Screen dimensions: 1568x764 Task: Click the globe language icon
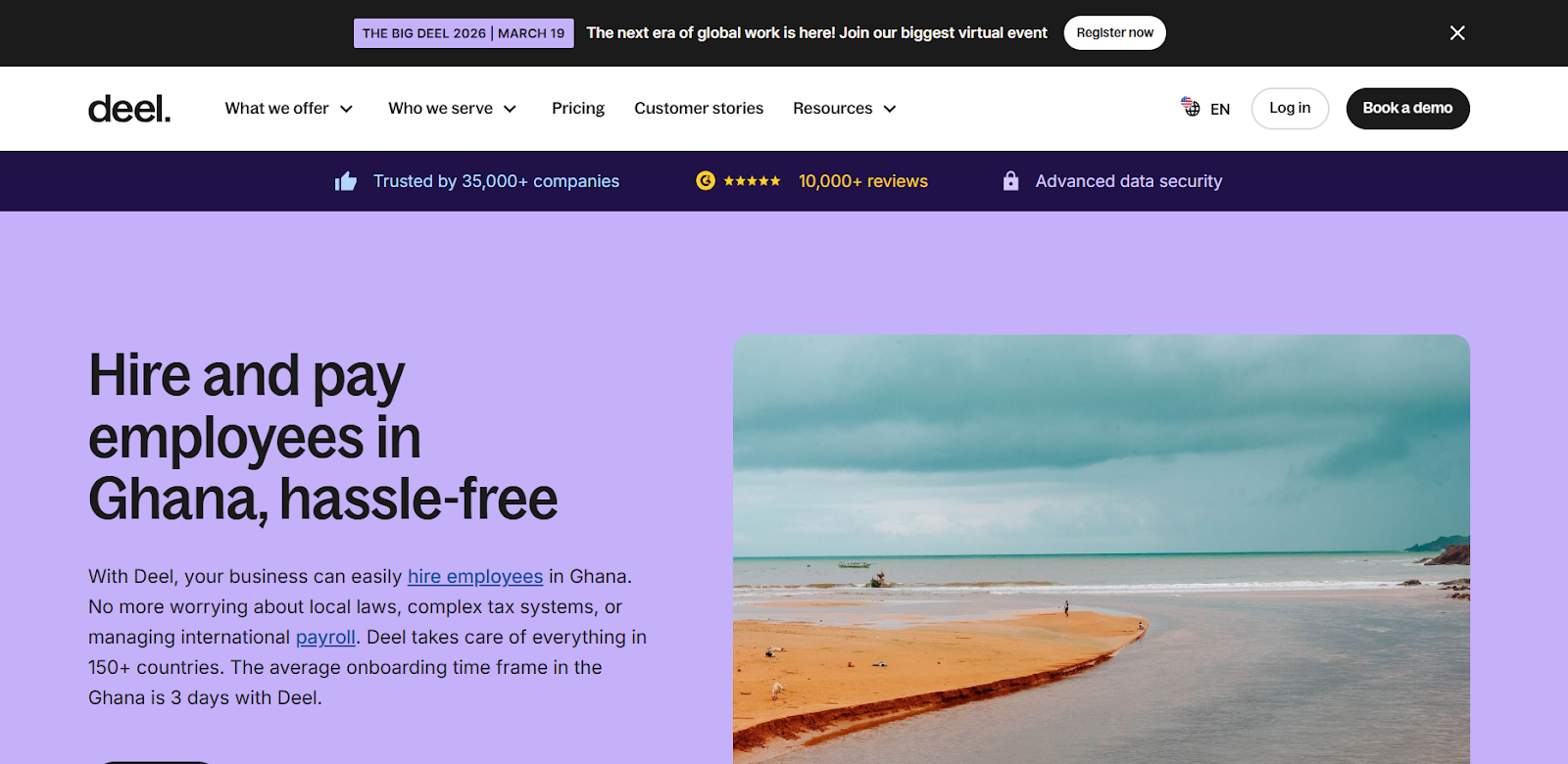pos(1191,107)
